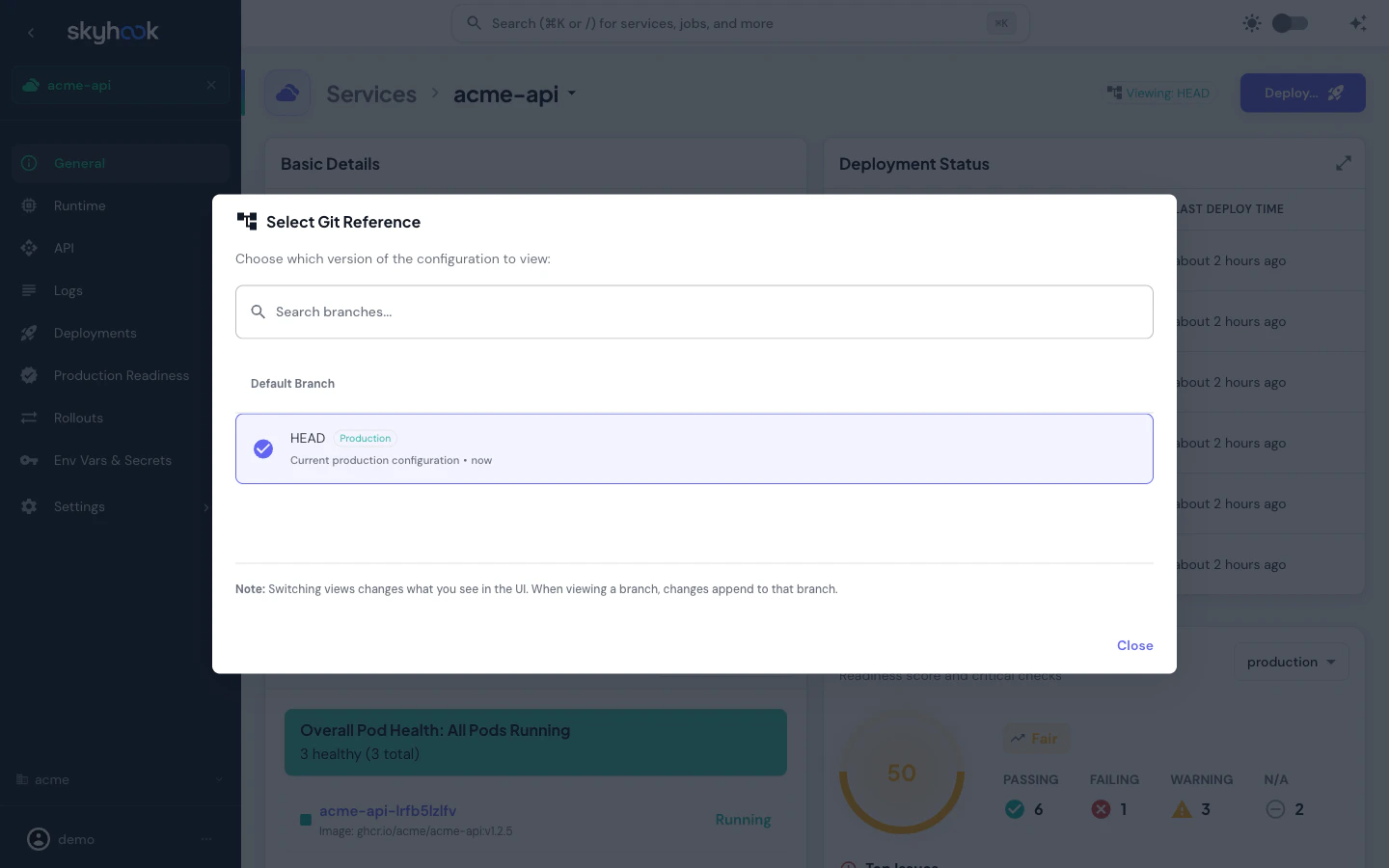The width and height of the screenshot is (1389, 868).
Task: Click the Logs lines icon
Action: point(29,290)
